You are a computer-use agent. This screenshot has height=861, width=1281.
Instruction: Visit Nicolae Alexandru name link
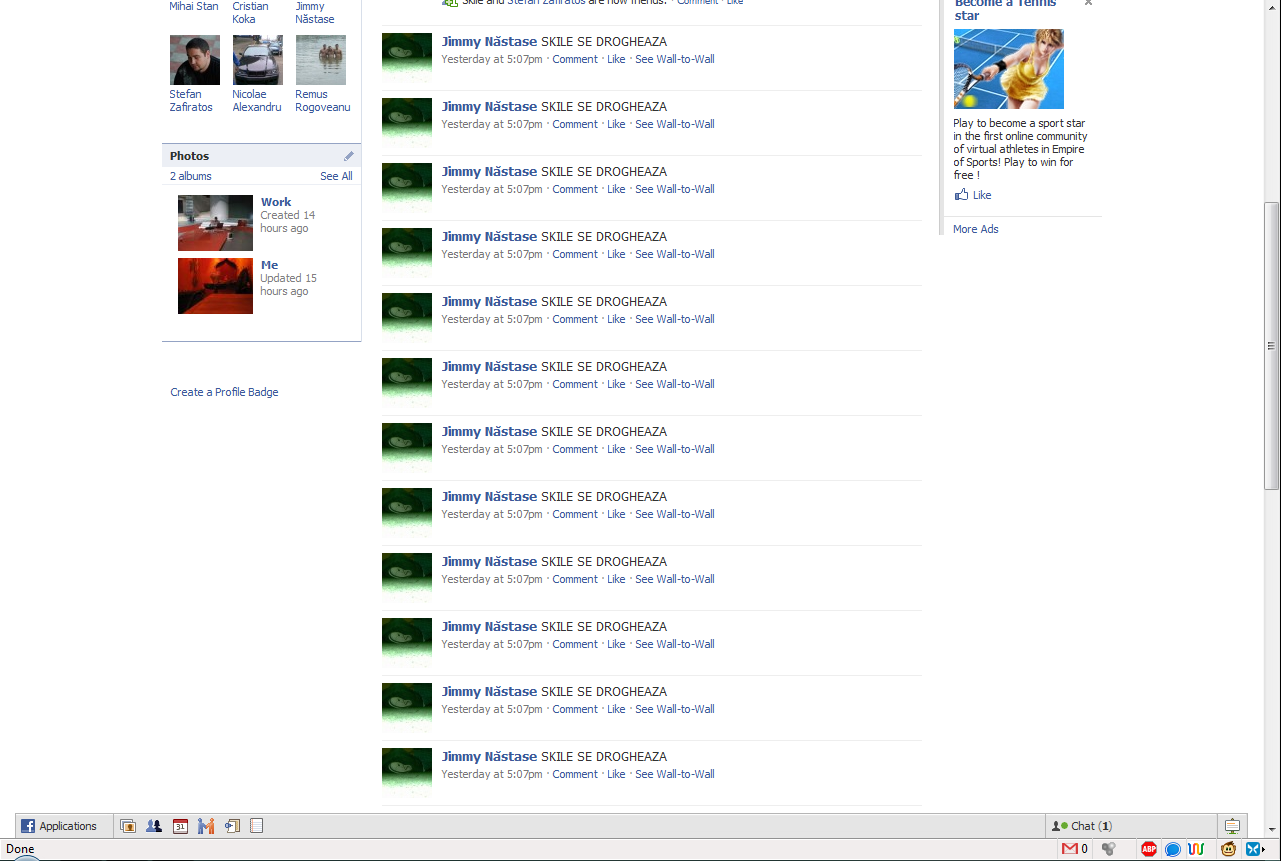[257, 101]
